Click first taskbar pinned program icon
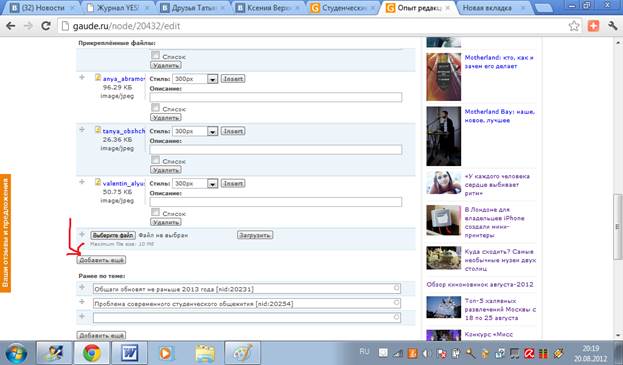 coord(54,353)
